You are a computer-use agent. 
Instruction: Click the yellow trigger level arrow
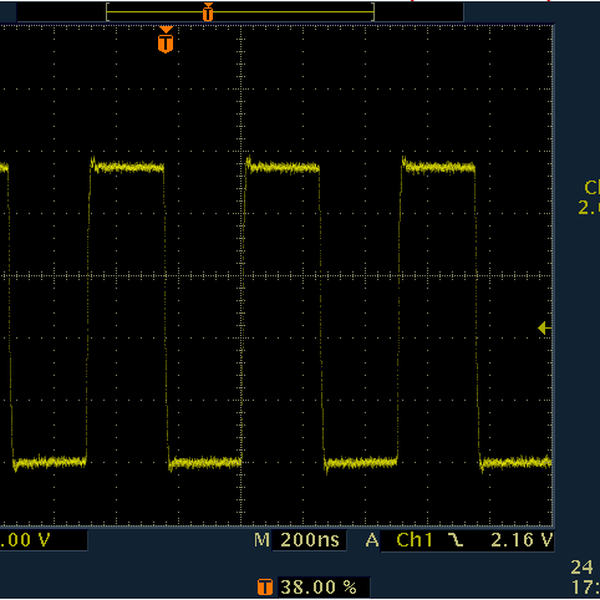pyautogui.click(x=545, y=328)
